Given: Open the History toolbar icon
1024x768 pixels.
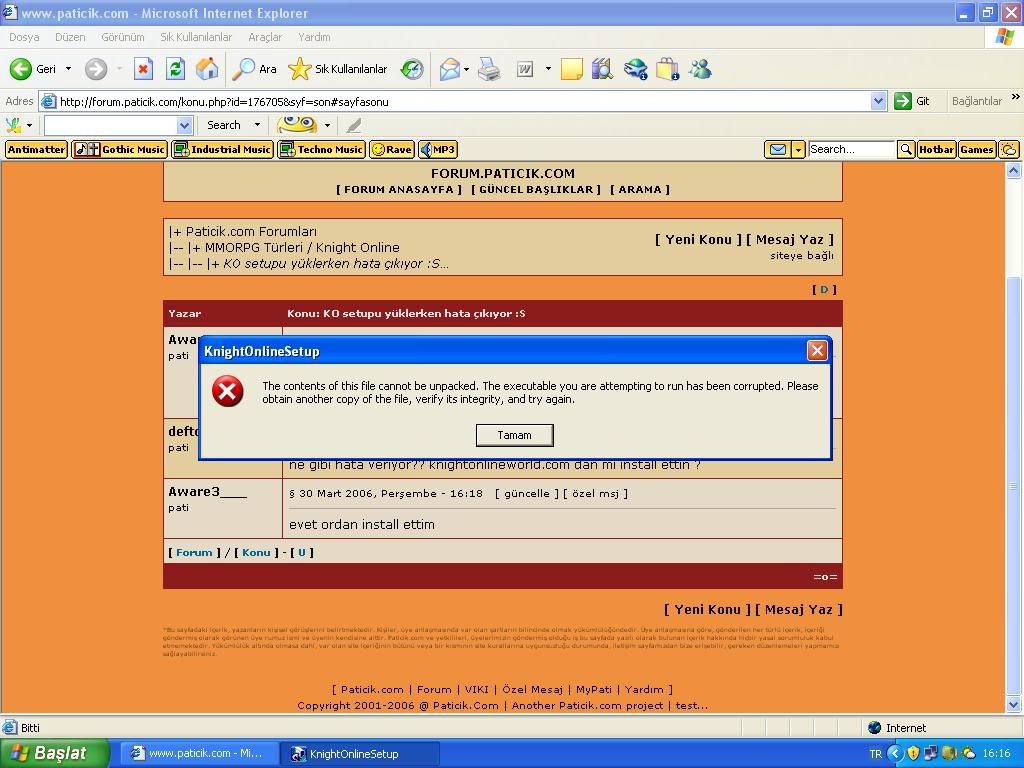Looking at the screenshot, I should (x=412, y=69).
